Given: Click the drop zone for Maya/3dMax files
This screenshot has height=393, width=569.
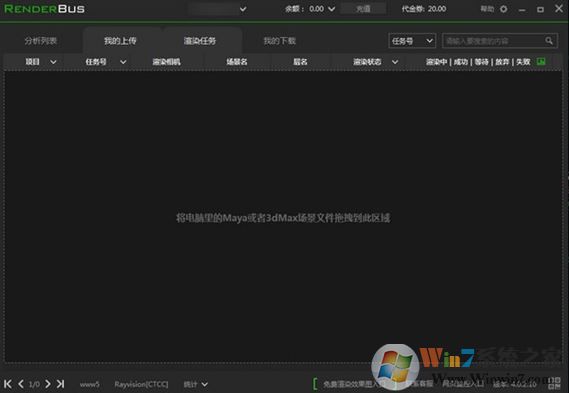Looking at the screenshot, I should 283,217.
